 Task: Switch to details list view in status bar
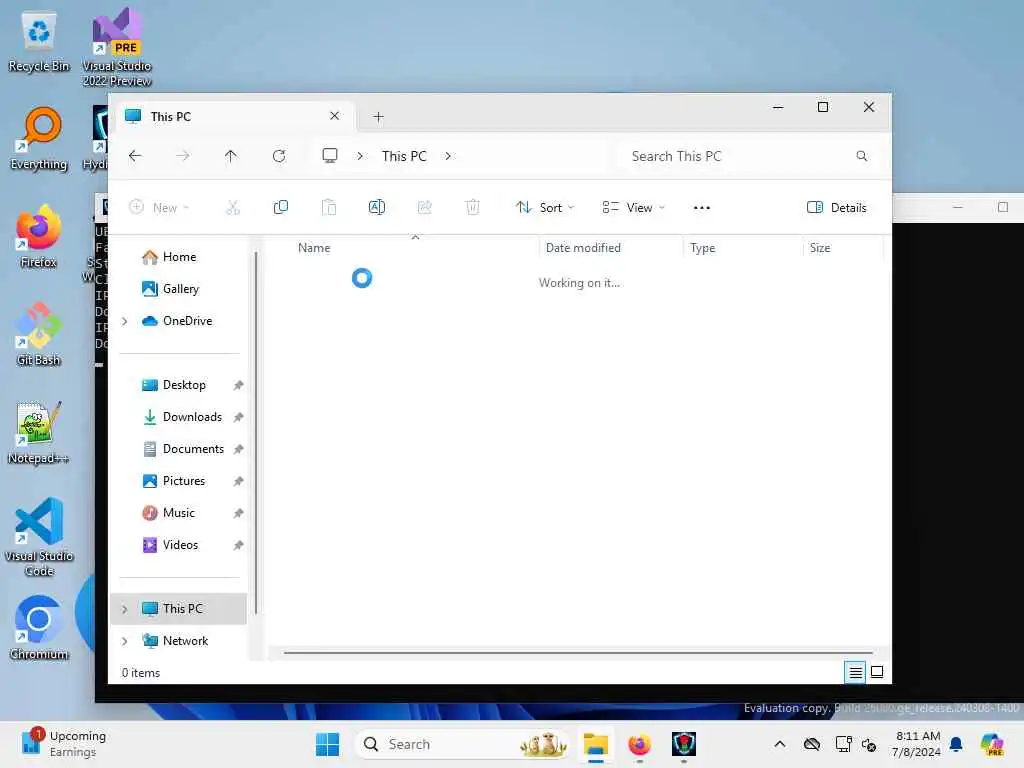tap(856, 672)
